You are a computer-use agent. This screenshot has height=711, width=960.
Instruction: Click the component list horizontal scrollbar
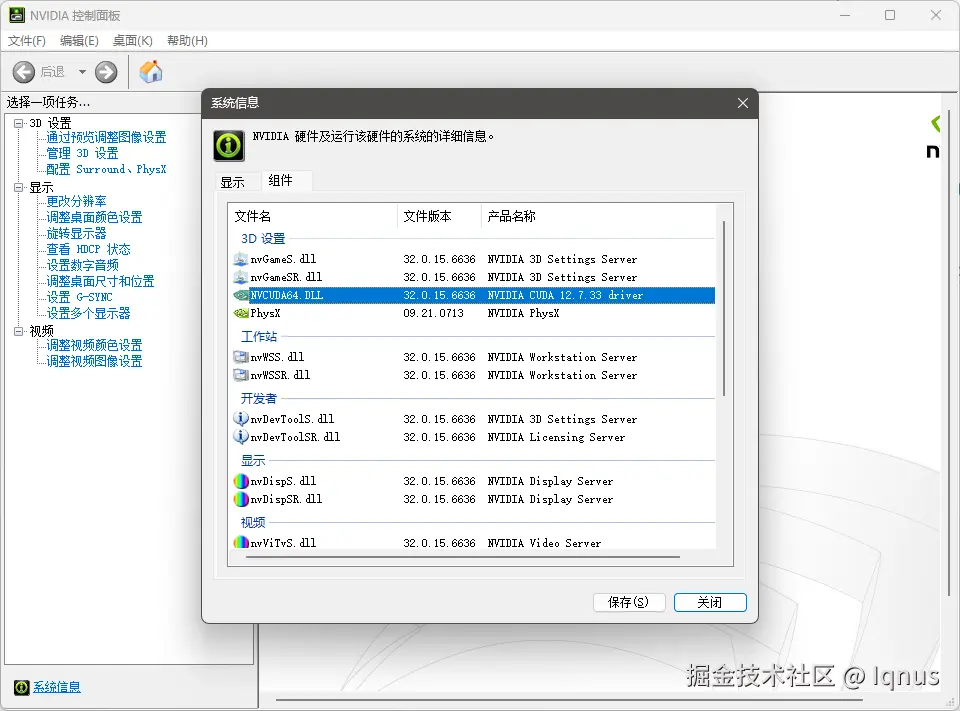tap(463, 557)
